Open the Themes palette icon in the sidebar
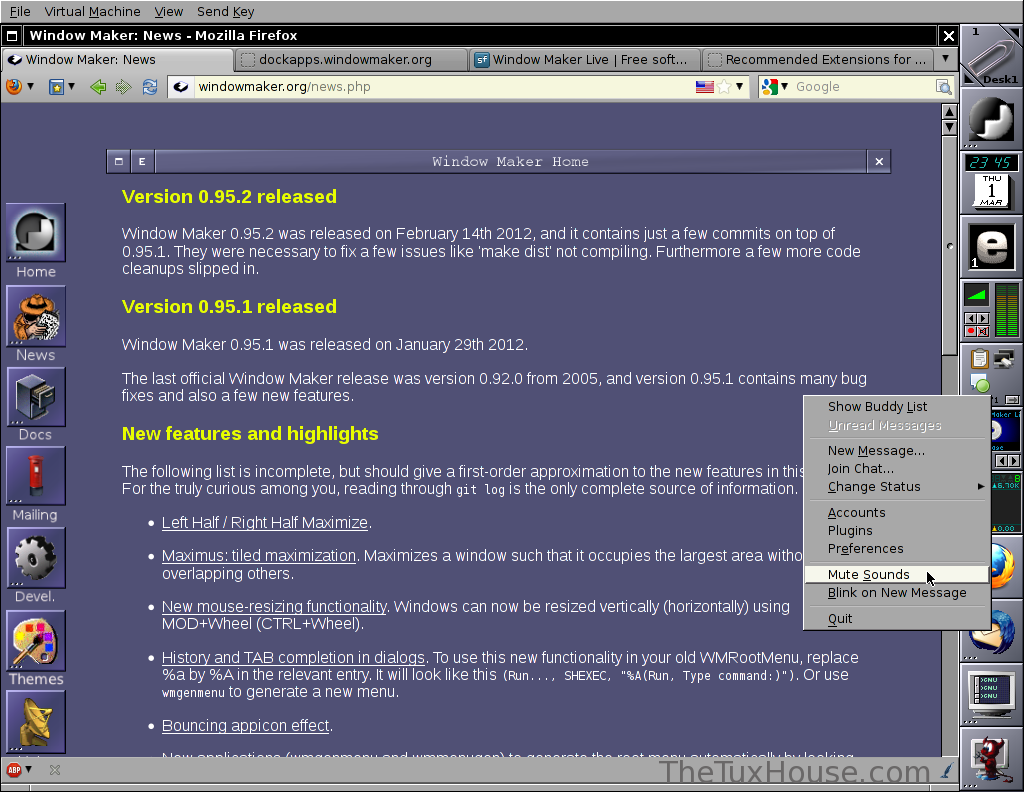This screenshot has width=1024, height=792. 35,641
